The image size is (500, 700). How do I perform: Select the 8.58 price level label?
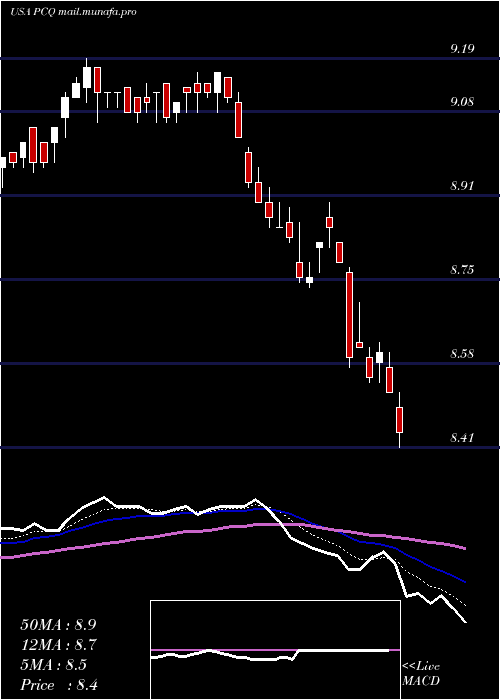point(462,354)
